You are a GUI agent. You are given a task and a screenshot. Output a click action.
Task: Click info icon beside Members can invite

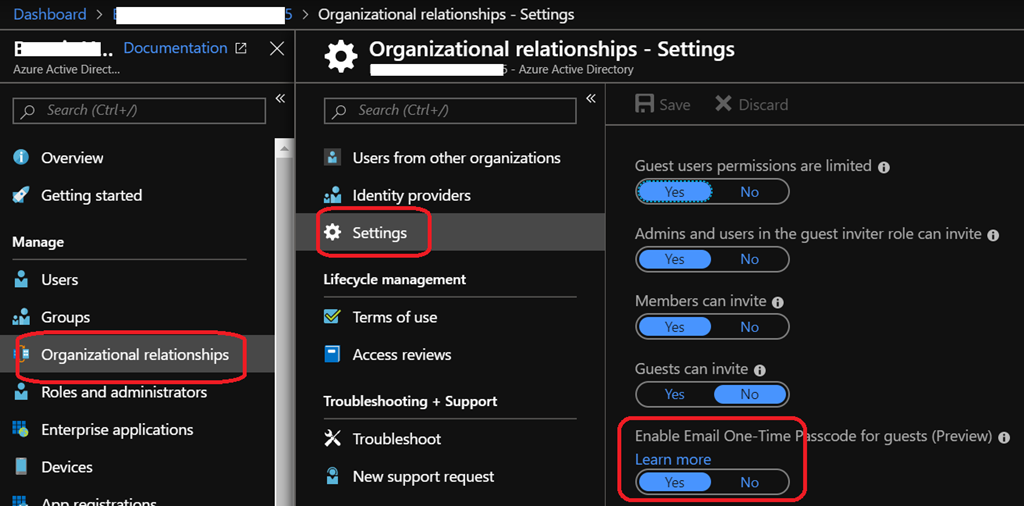(777, 302)
